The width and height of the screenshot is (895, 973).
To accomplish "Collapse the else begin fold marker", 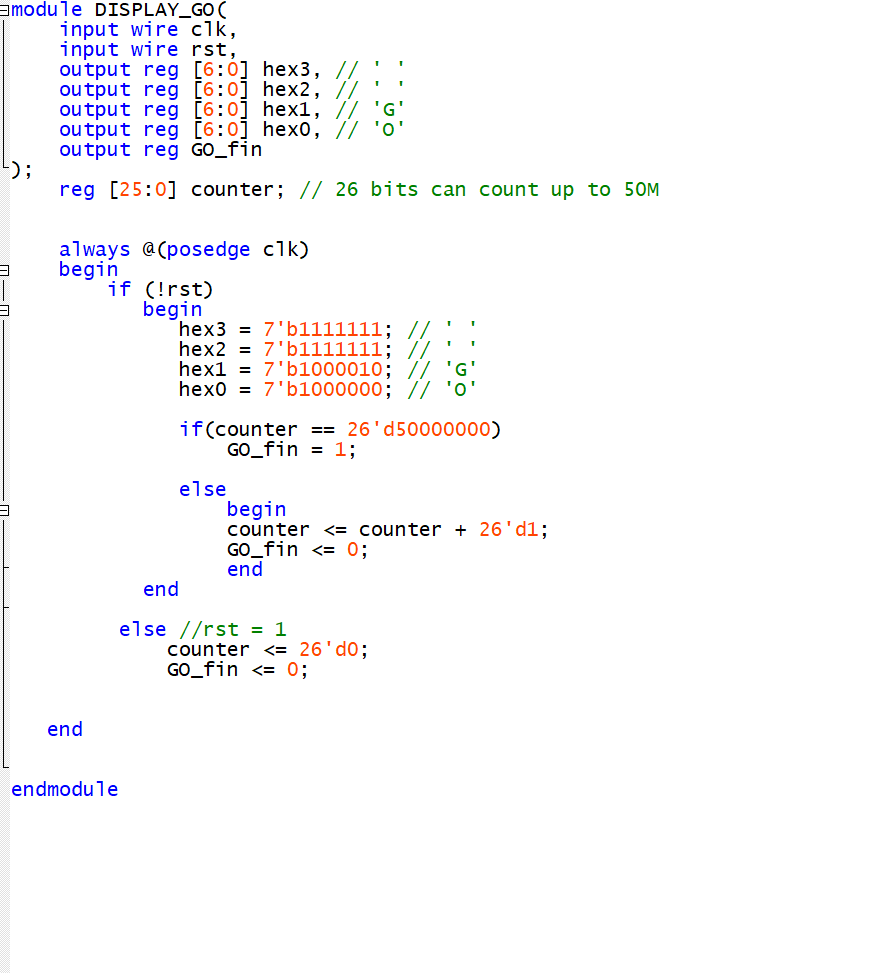I will click(x=3, y=510).
